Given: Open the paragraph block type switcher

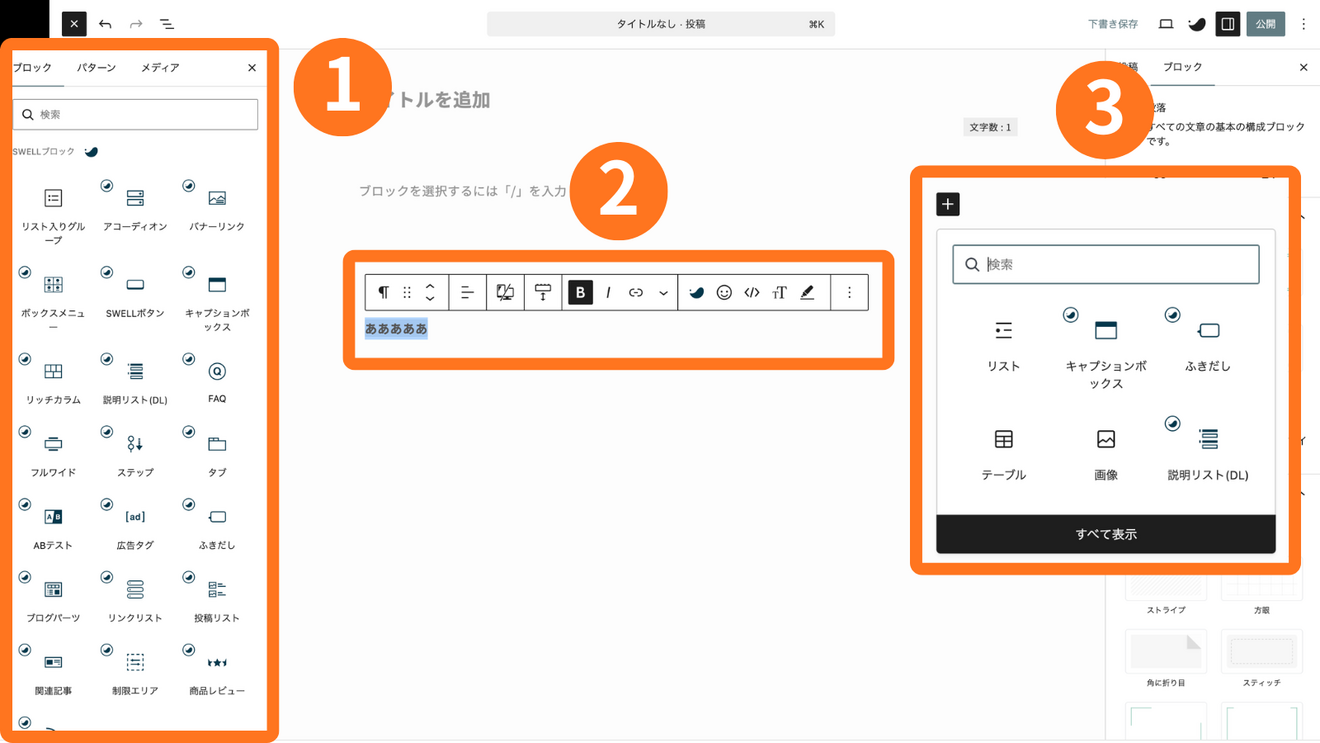Looking at the screenshot, I should [x=383, y=292].
